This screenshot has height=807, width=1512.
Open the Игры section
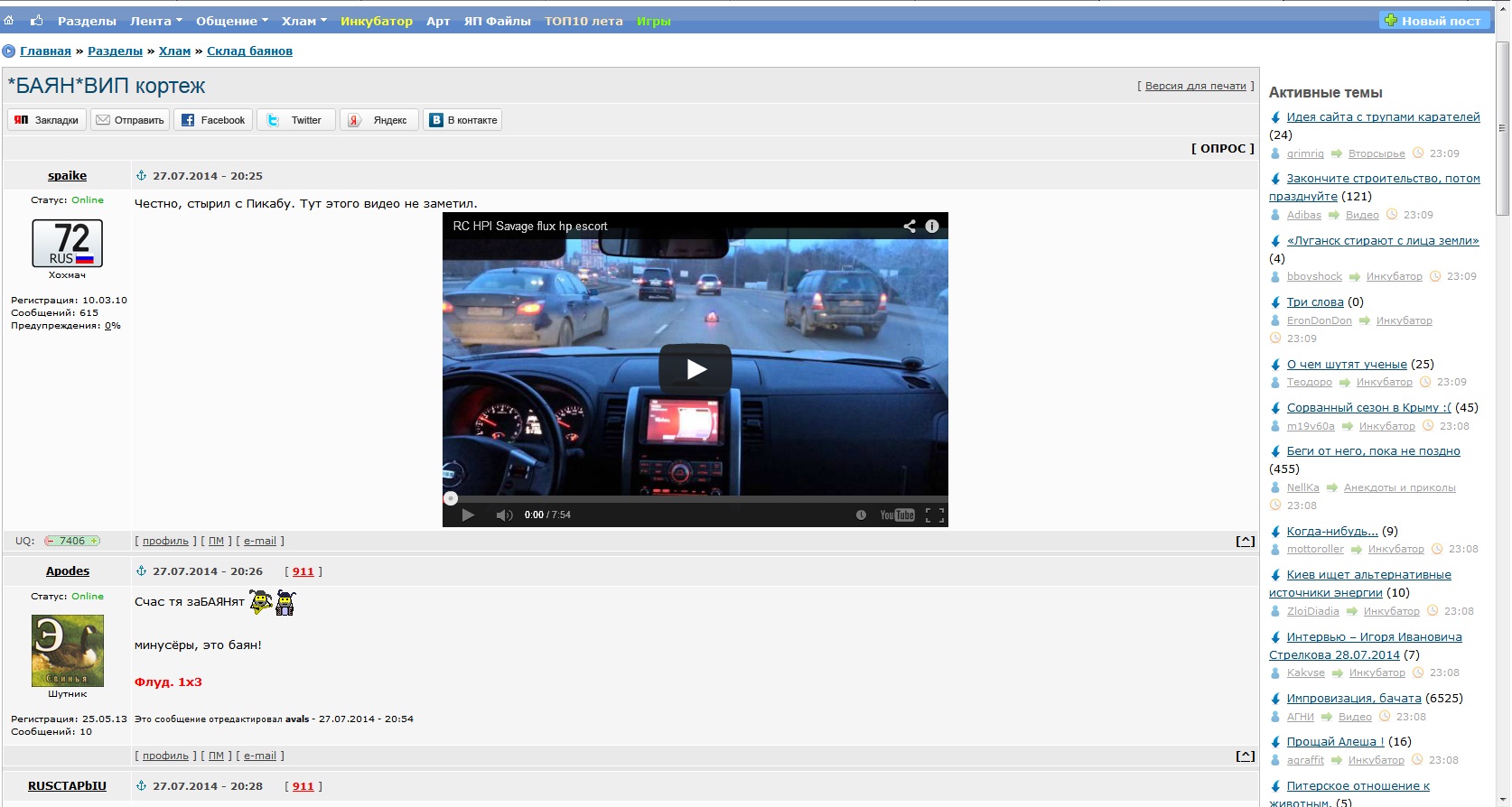click(x=654, y=21)
